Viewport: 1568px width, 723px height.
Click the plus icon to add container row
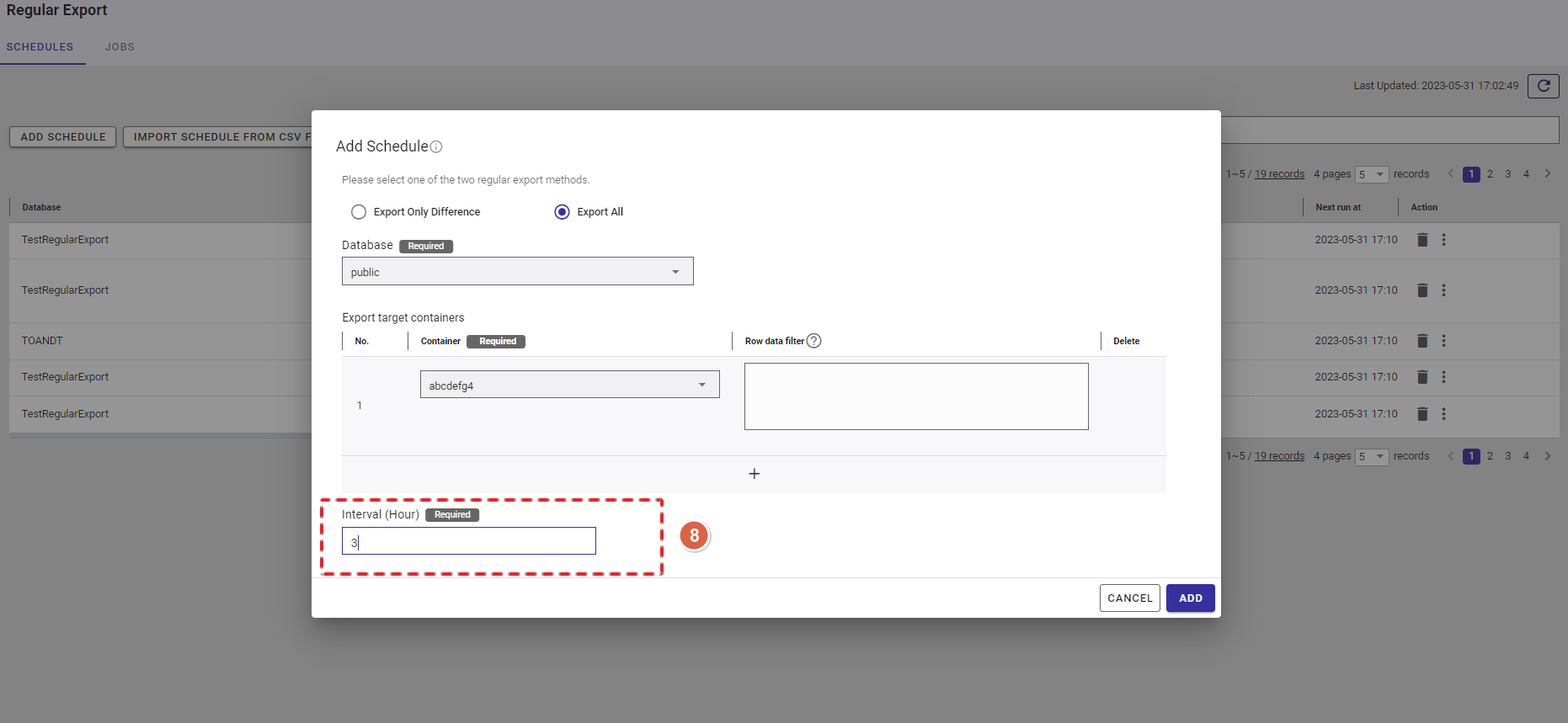point(754,474)
